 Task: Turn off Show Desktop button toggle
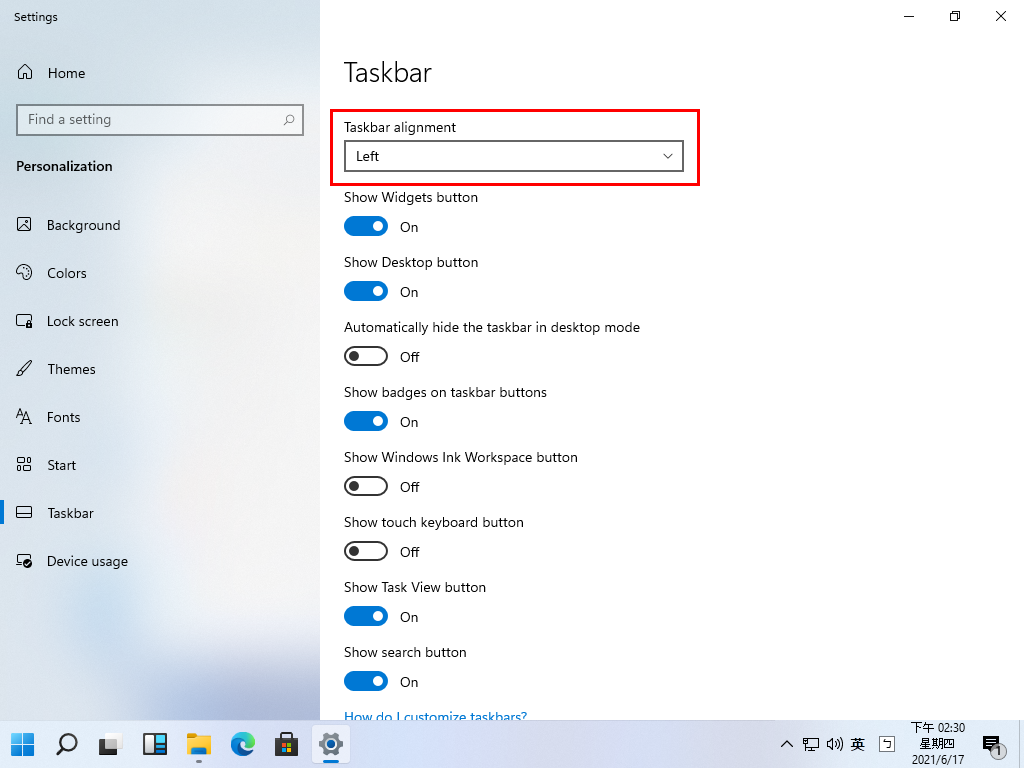pyautogui.click(x=366, y=291)
